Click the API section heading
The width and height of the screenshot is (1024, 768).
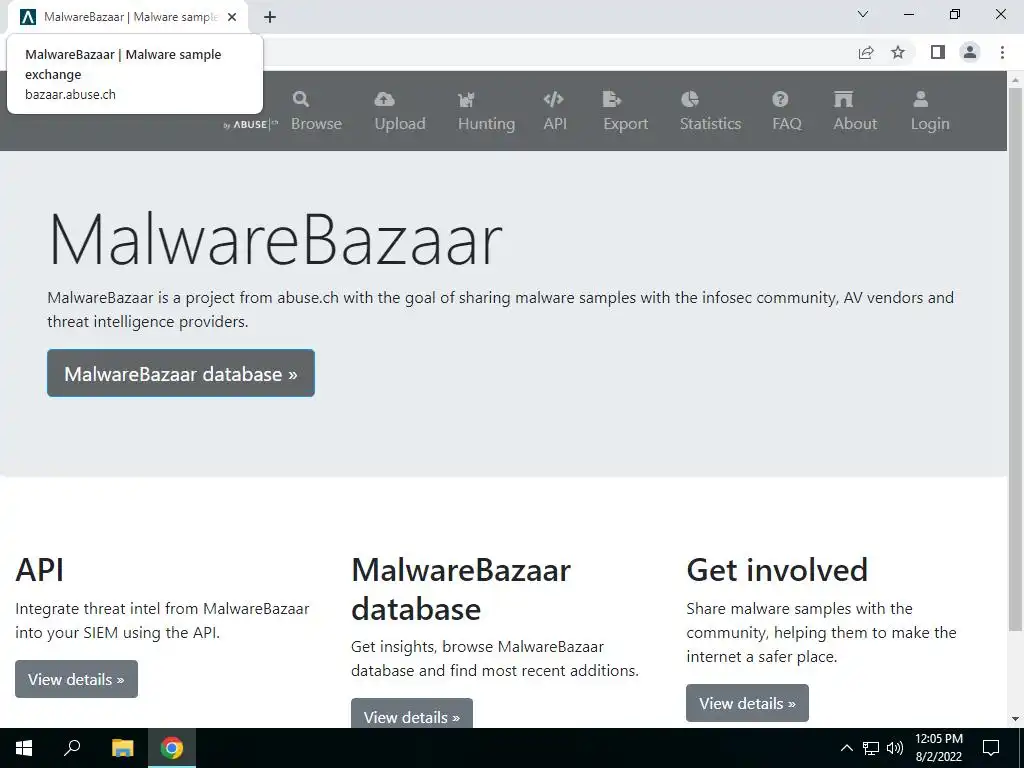tap(39, 569)
